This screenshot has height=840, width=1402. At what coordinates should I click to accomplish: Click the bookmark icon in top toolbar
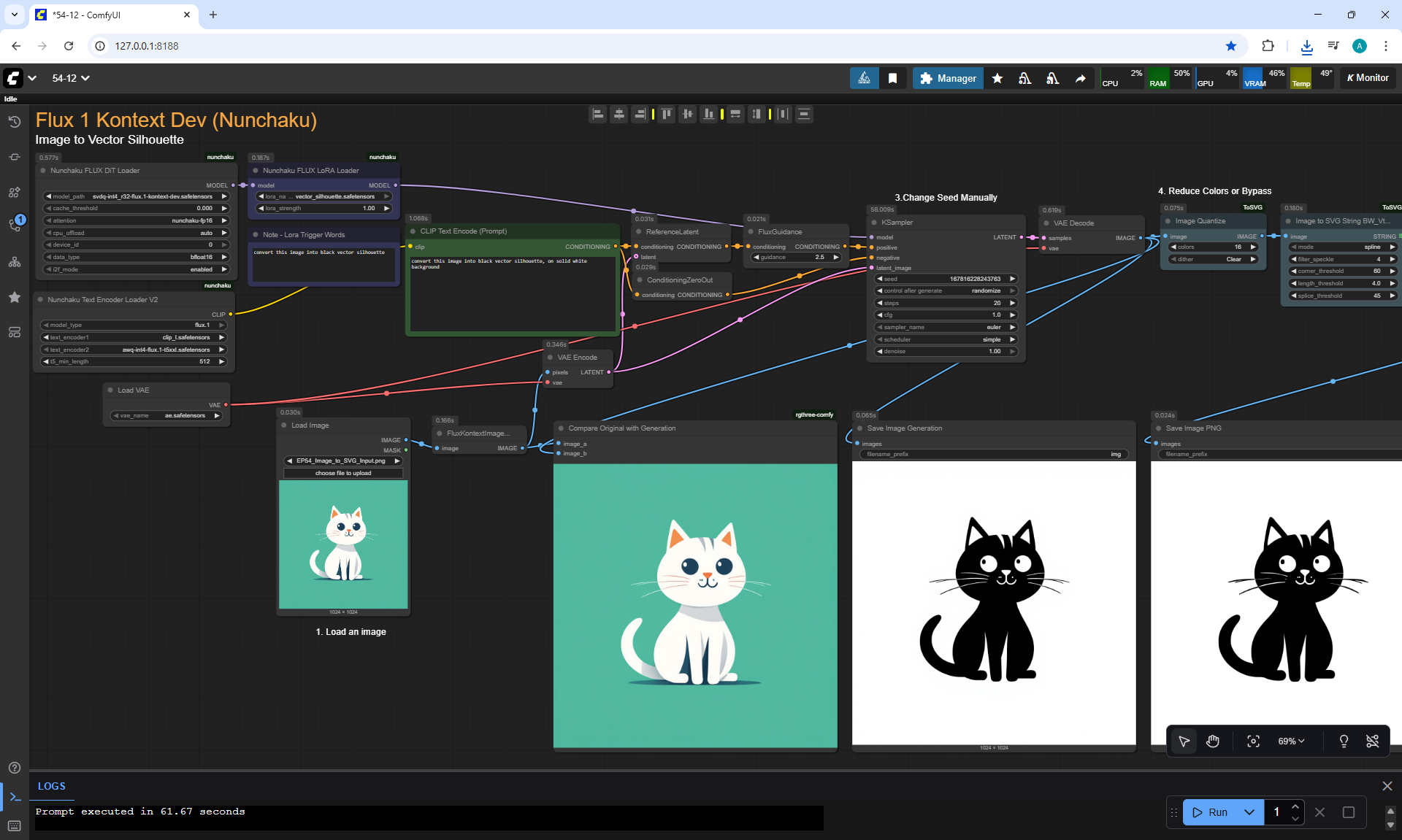pyautogui.click(x=892, y=78)
